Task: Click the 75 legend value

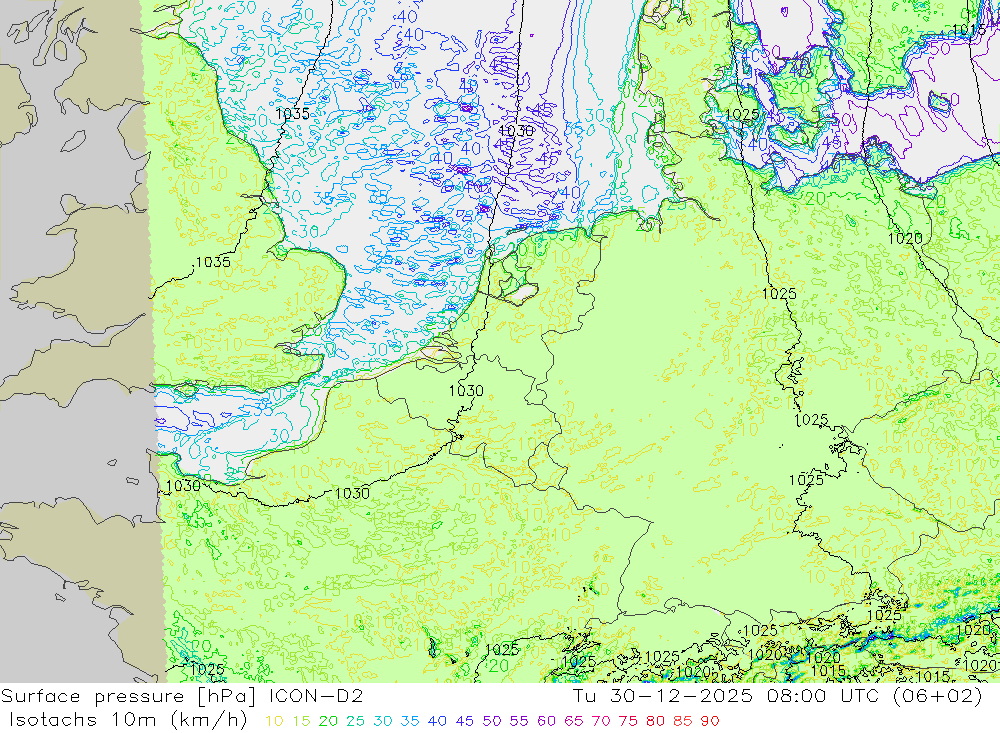Action: pos(628,722)
